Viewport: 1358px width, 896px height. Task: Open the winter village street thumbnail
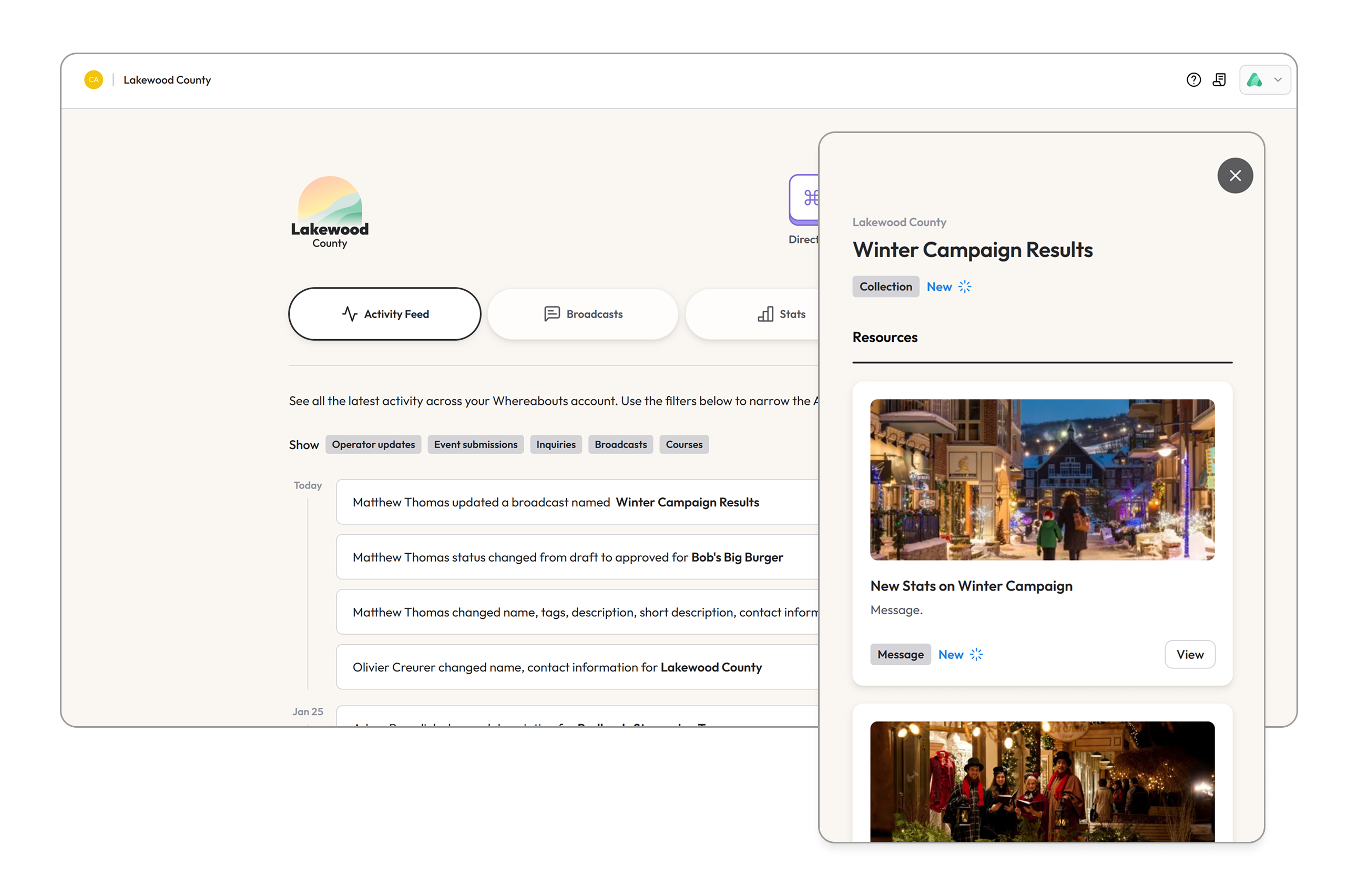tap(1042, 480)
